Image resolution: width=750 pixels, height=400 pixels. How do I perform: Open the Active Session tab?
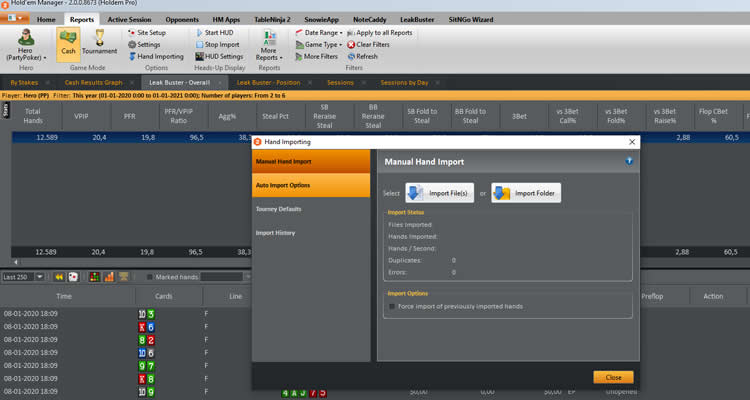(x=129, y=20)
